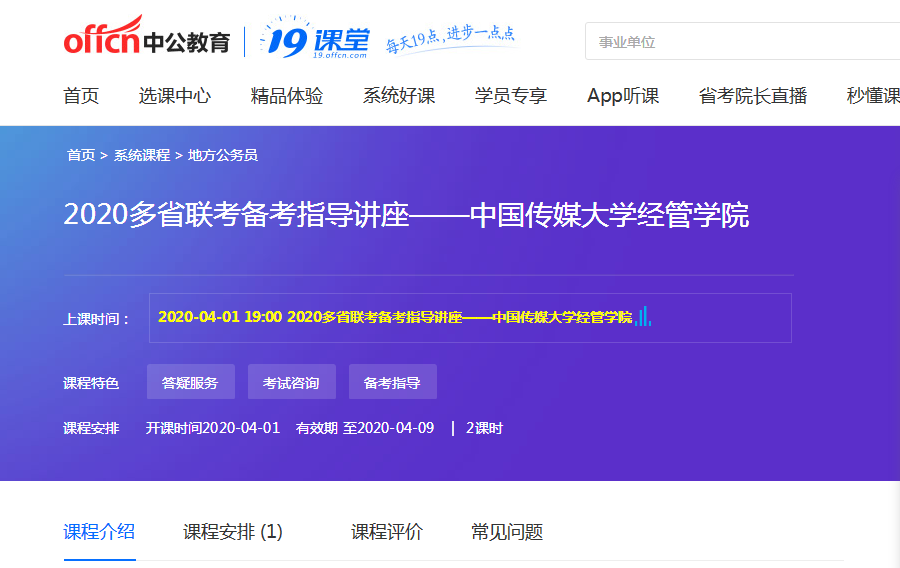Click the live audio bars icon
Viewport: 900px width, 568px height.
pos(643,317)
